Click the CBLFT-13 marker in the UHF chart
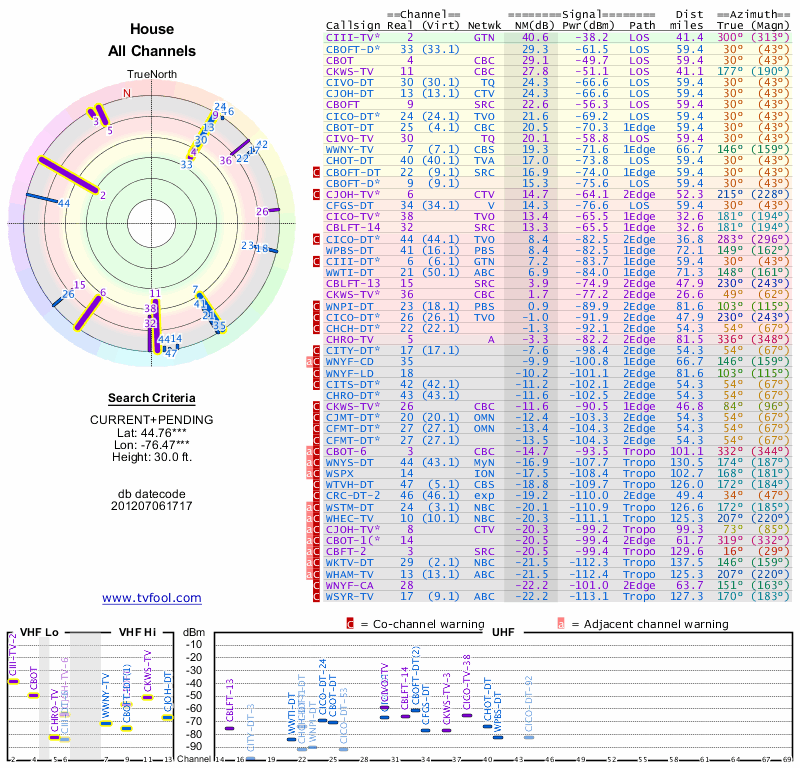The height and width of the screenshot is (768, 800). [229, 728]
